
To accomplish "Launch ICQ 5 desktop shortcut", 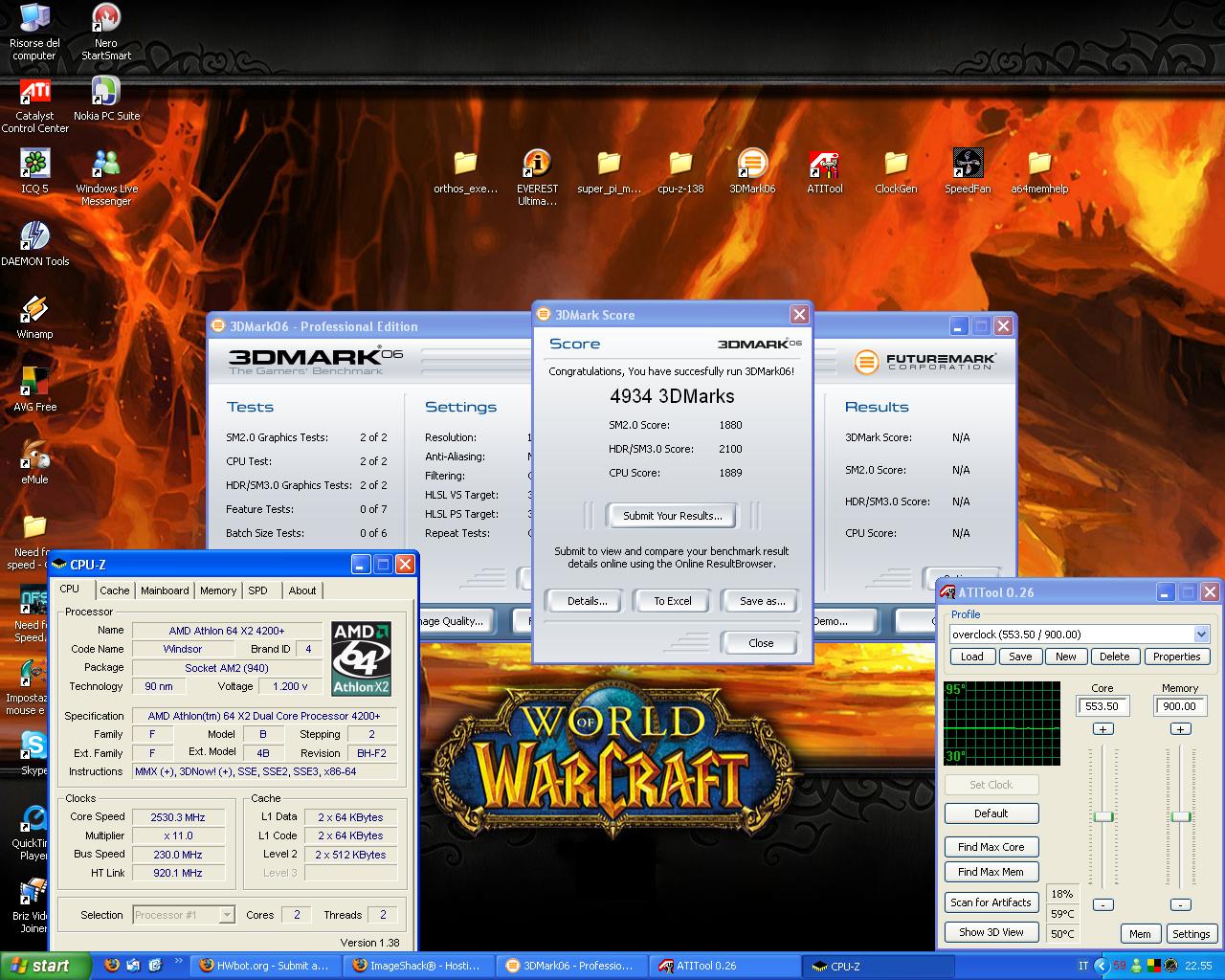I will point(35,172).
